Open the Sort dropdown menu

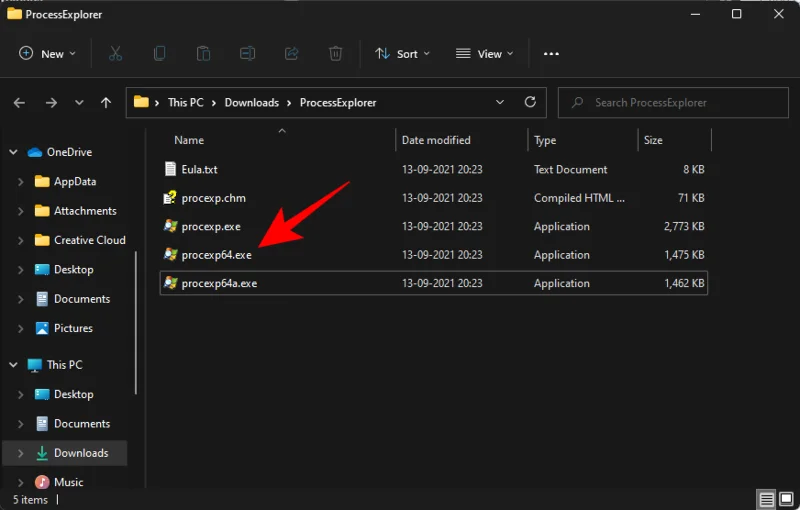click(x=402, y=54)
